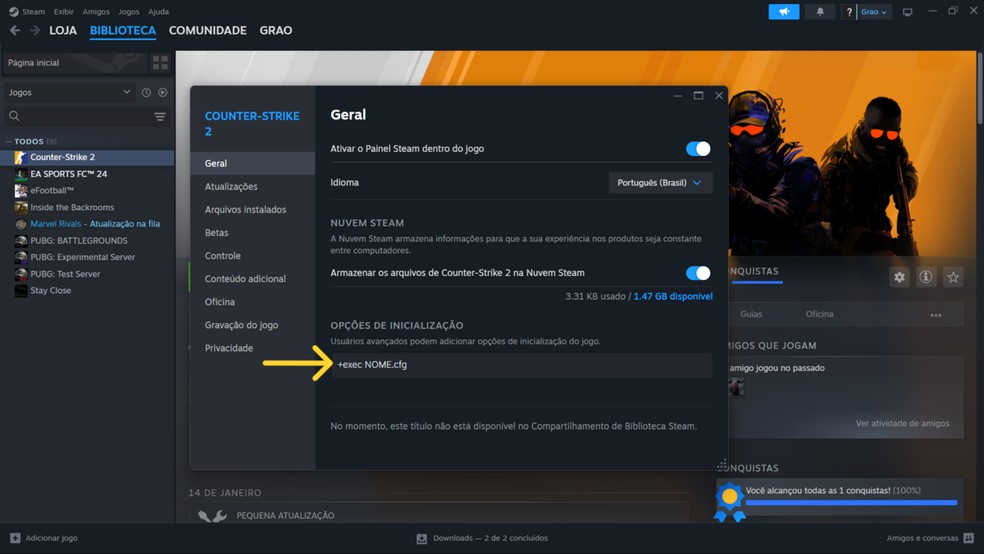Open the announcements megaphone icon
The width and height of the screenshot is (984, 554).
click(x=784, y=12)
